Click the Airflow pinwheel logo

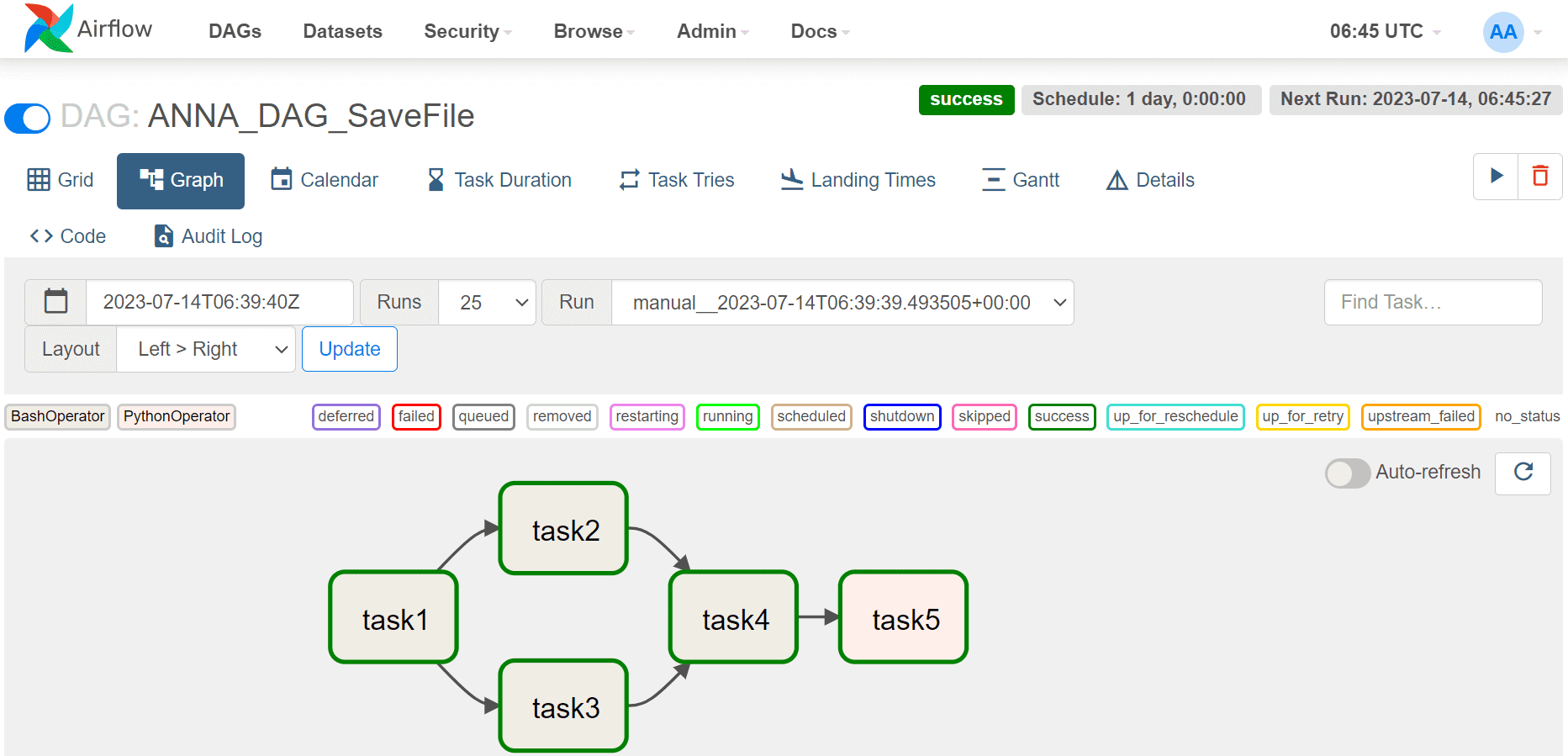[x=49, y=29]
